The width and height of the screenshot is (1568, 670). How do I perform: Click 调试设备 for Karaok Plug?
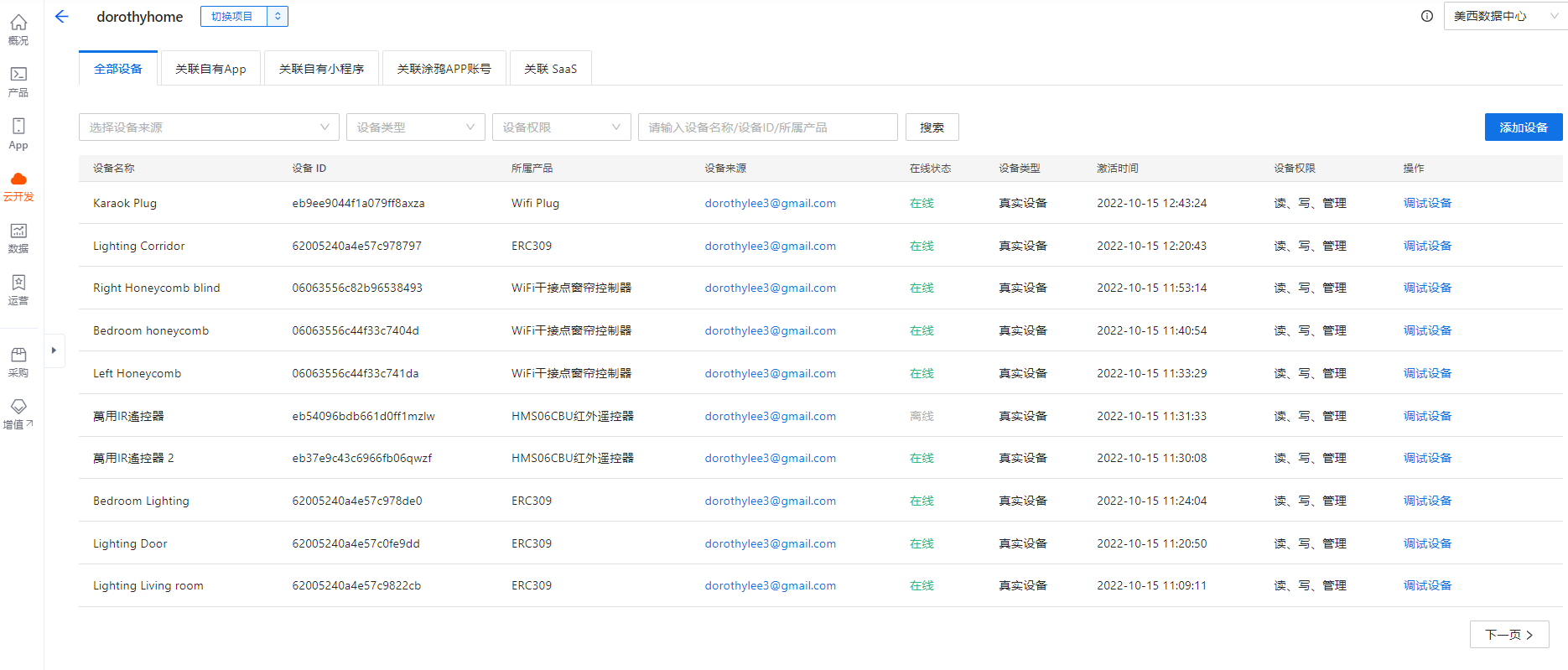pos(1427,203)
